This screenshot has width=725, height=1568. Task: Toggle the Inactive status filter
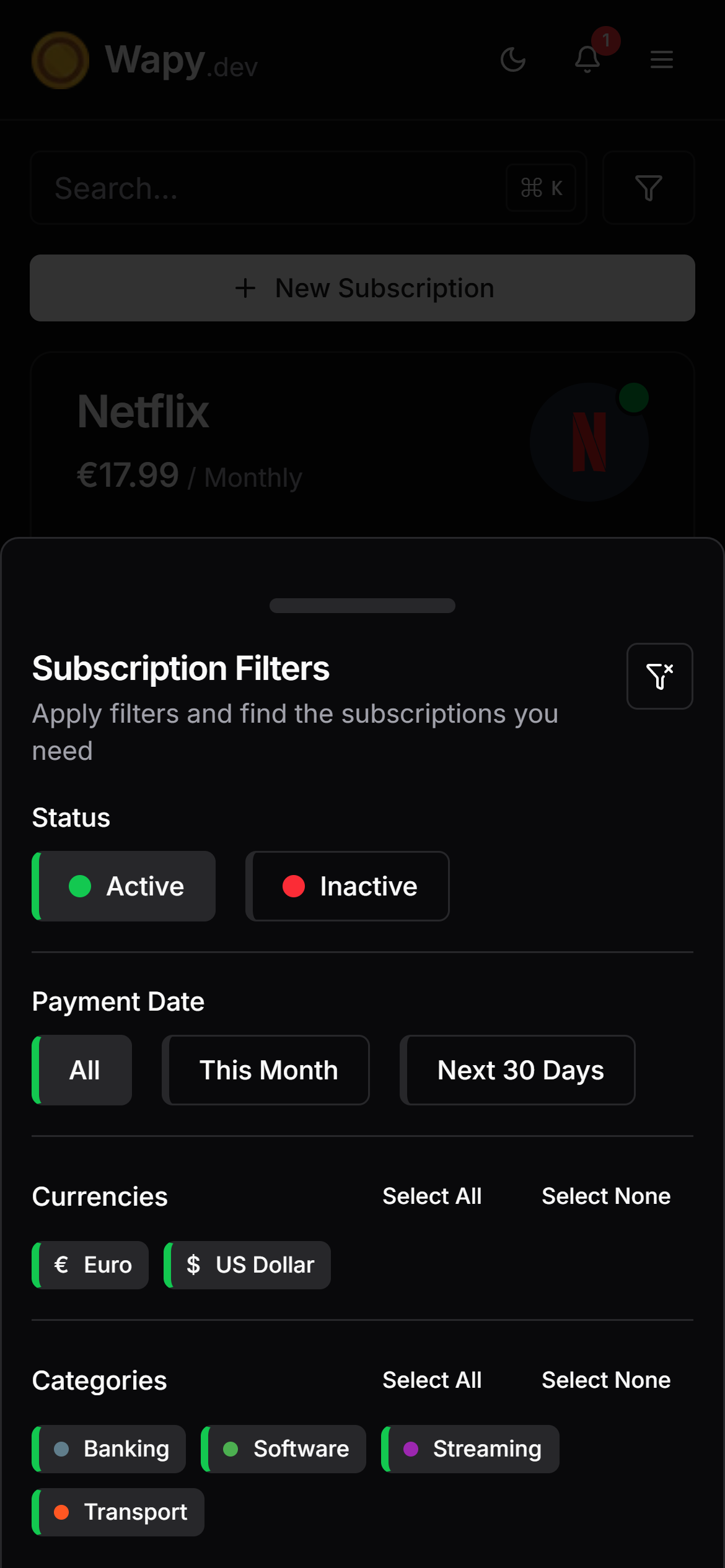click(348, 886)
